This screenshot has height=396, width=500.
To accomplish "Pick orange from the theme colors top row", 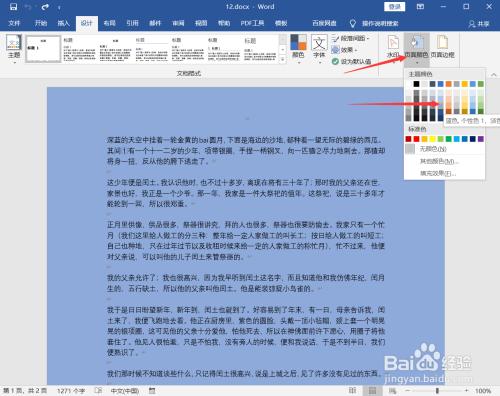I will click(x=449, y=84).
